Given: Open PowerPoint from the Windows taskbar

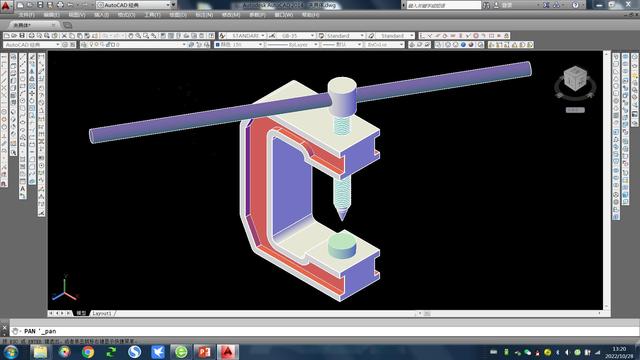Looking at the screenshot, I should pyautogui.click(x=204, y=351).
